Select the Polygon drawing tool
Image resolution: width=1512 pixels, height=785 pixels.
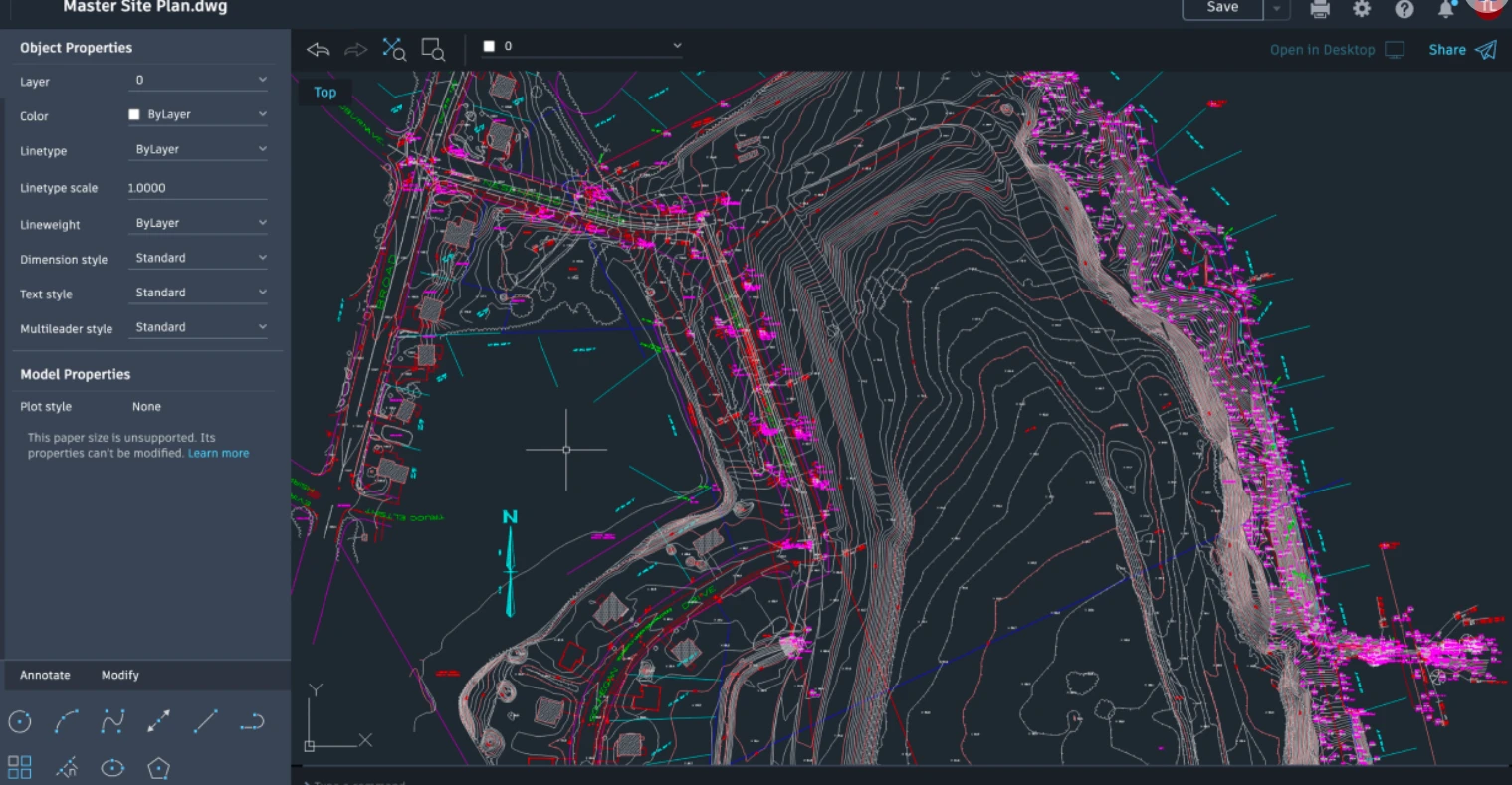[159, 768]
